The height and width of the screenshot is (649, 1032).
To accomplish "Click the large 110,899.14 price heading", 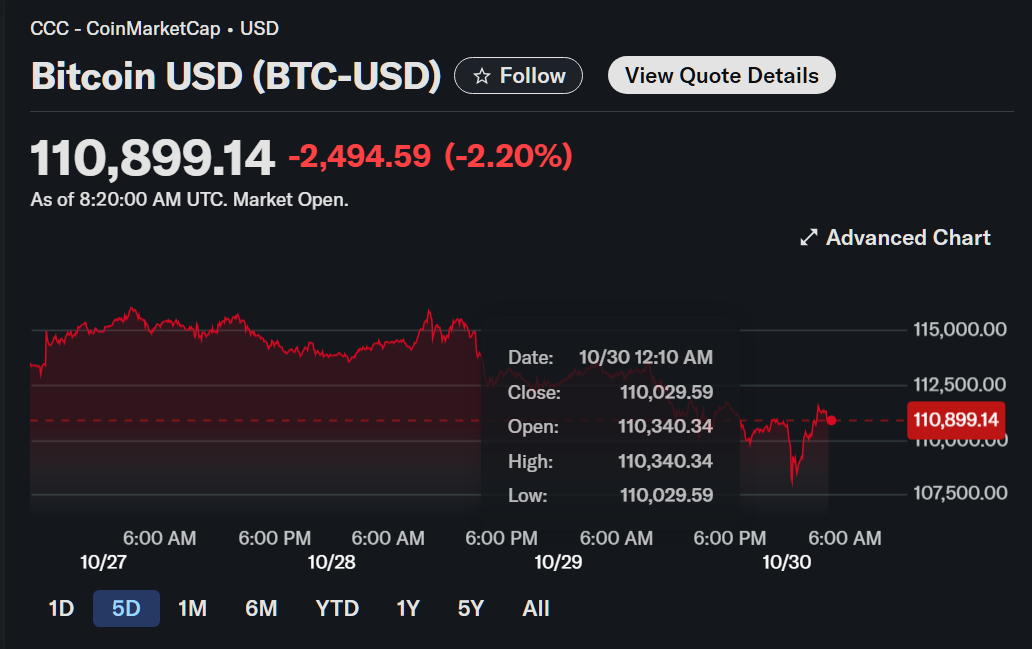I will [152, 158].
